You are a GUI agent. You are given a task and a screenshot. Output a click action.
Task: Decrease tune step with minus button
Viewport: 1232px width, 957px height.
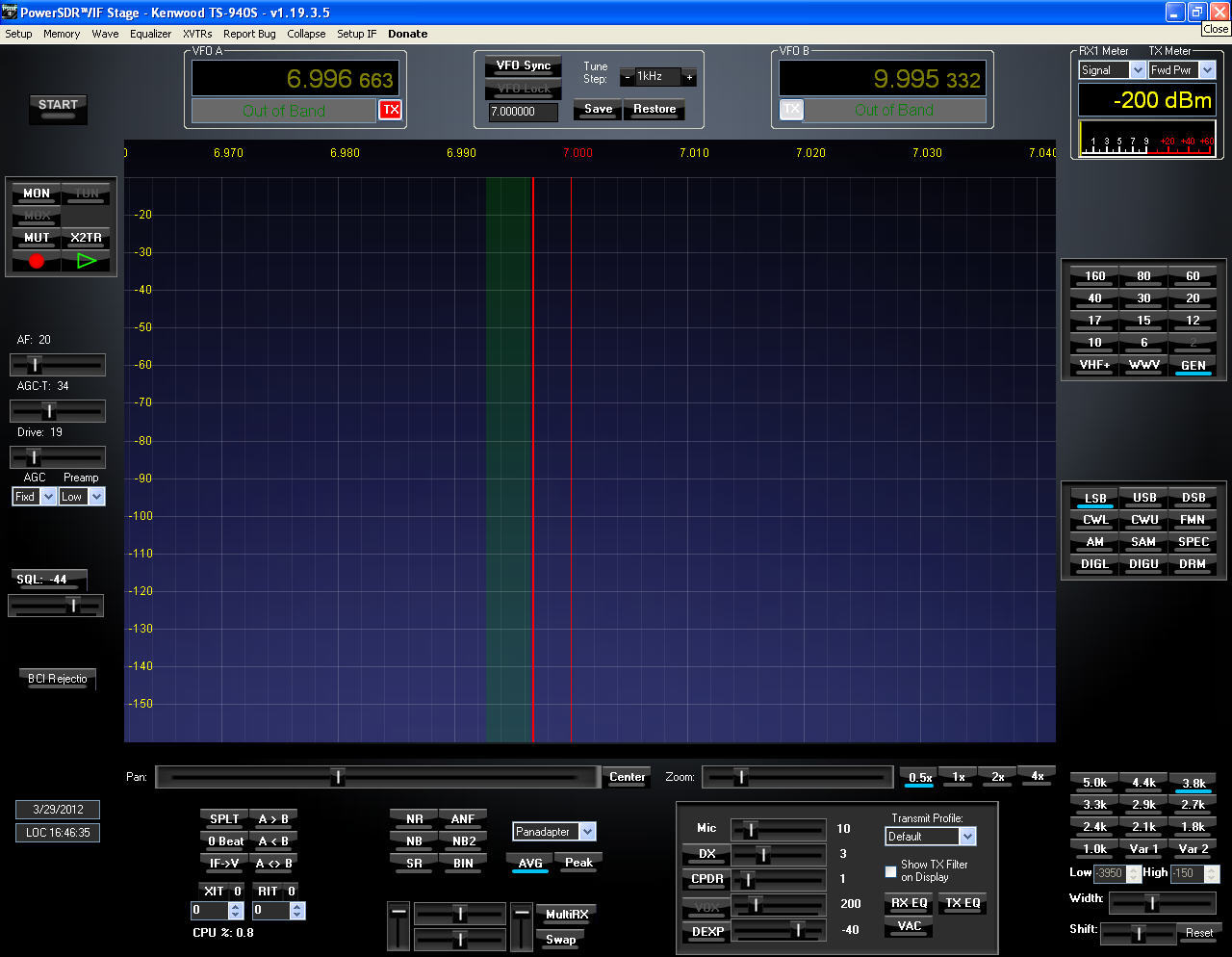click(628, 77)
